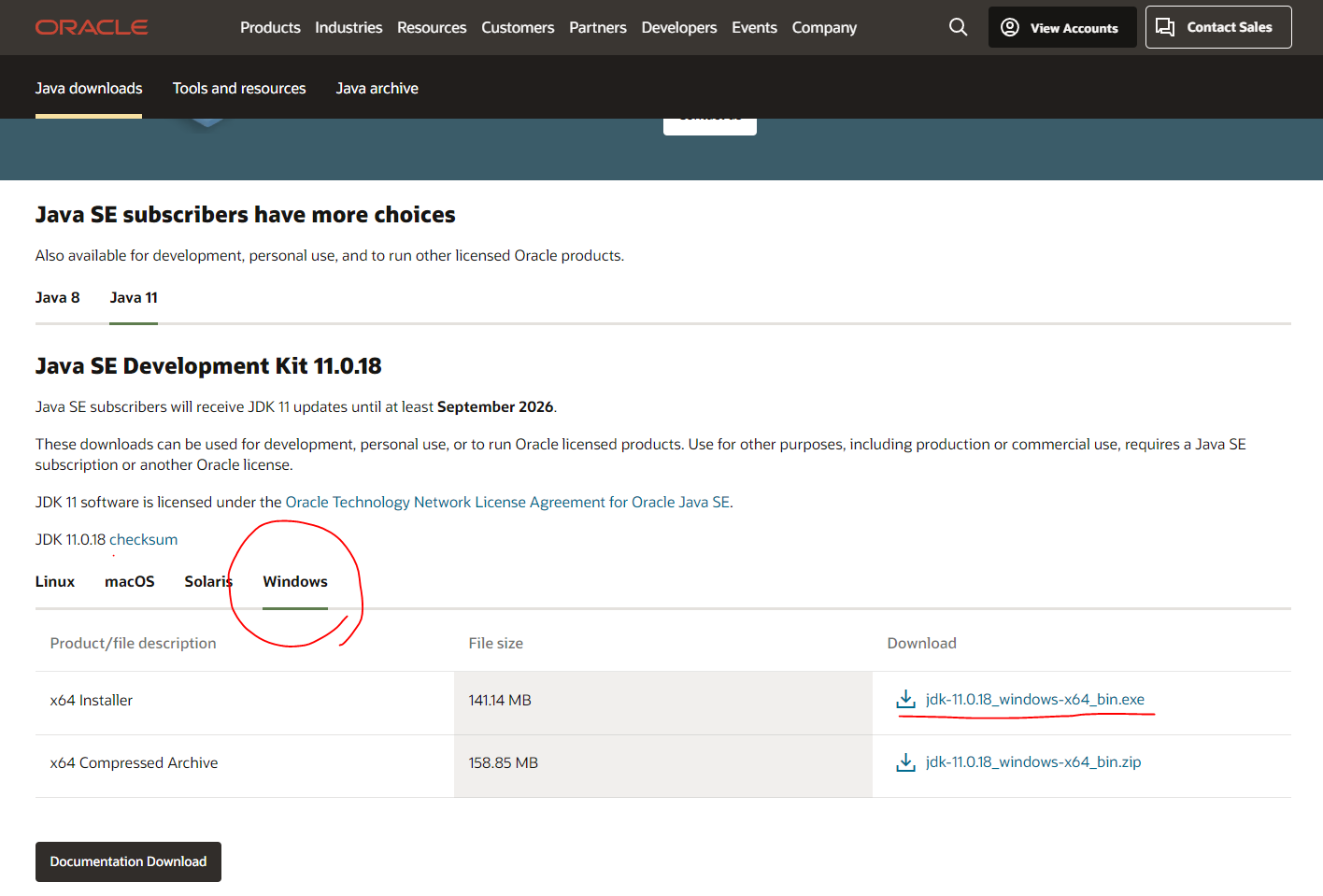Select the x64 Installer description text
The image size is (1323, 896).
point(92,700)
